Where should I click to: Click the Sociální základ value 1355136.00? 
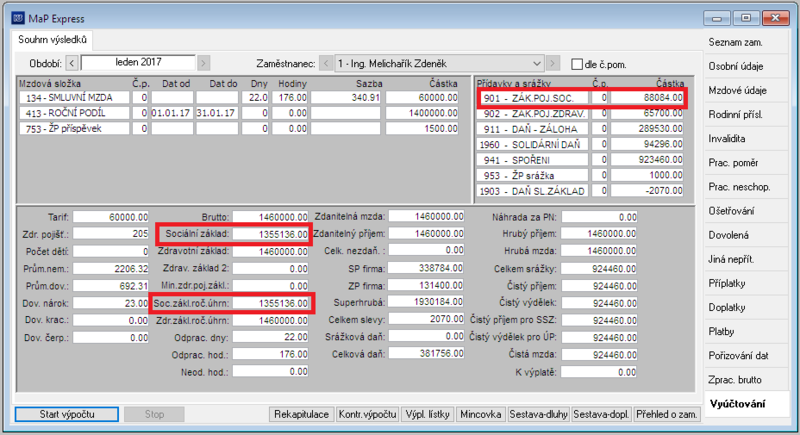coord(270,234)
